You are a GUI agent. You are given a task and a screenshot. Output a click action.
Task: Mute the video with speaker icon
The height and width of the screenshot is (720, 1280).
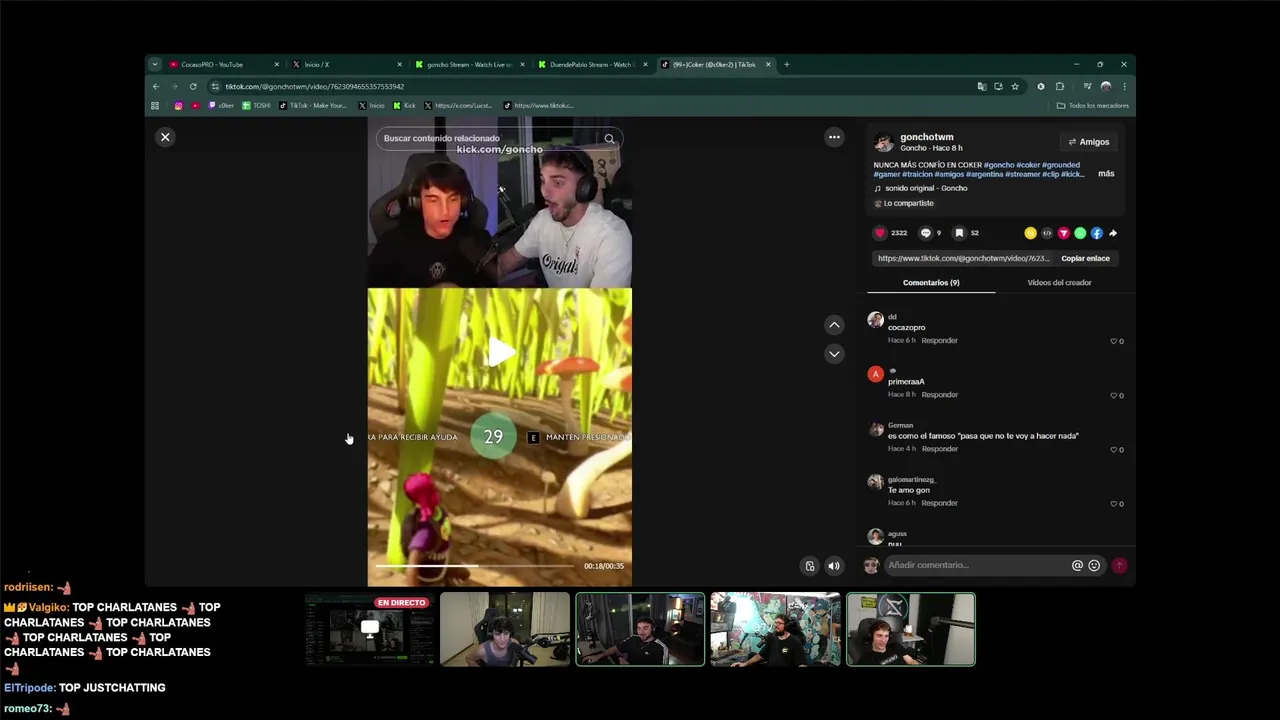[834, 566]
